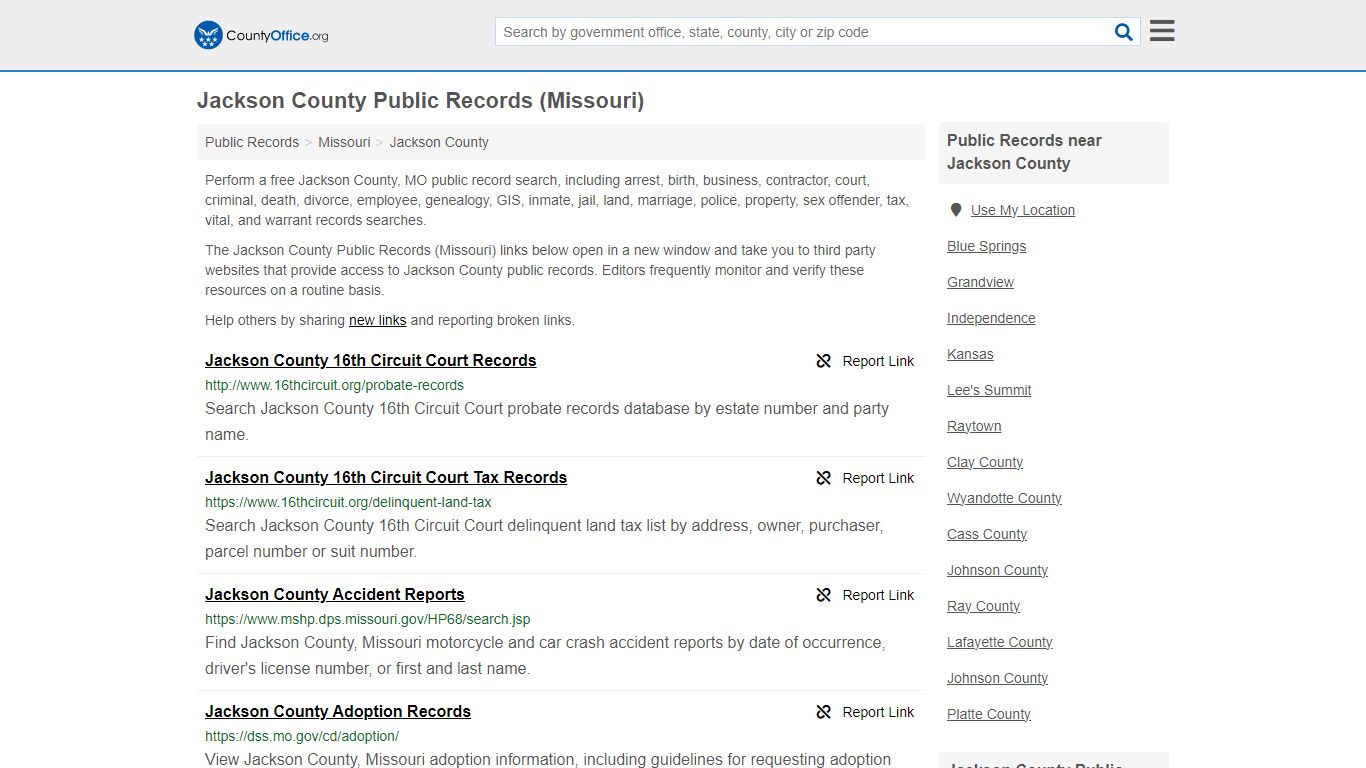Select Clay County in sidebar
The image size is (1366, 768).
(x=985, y=462)
